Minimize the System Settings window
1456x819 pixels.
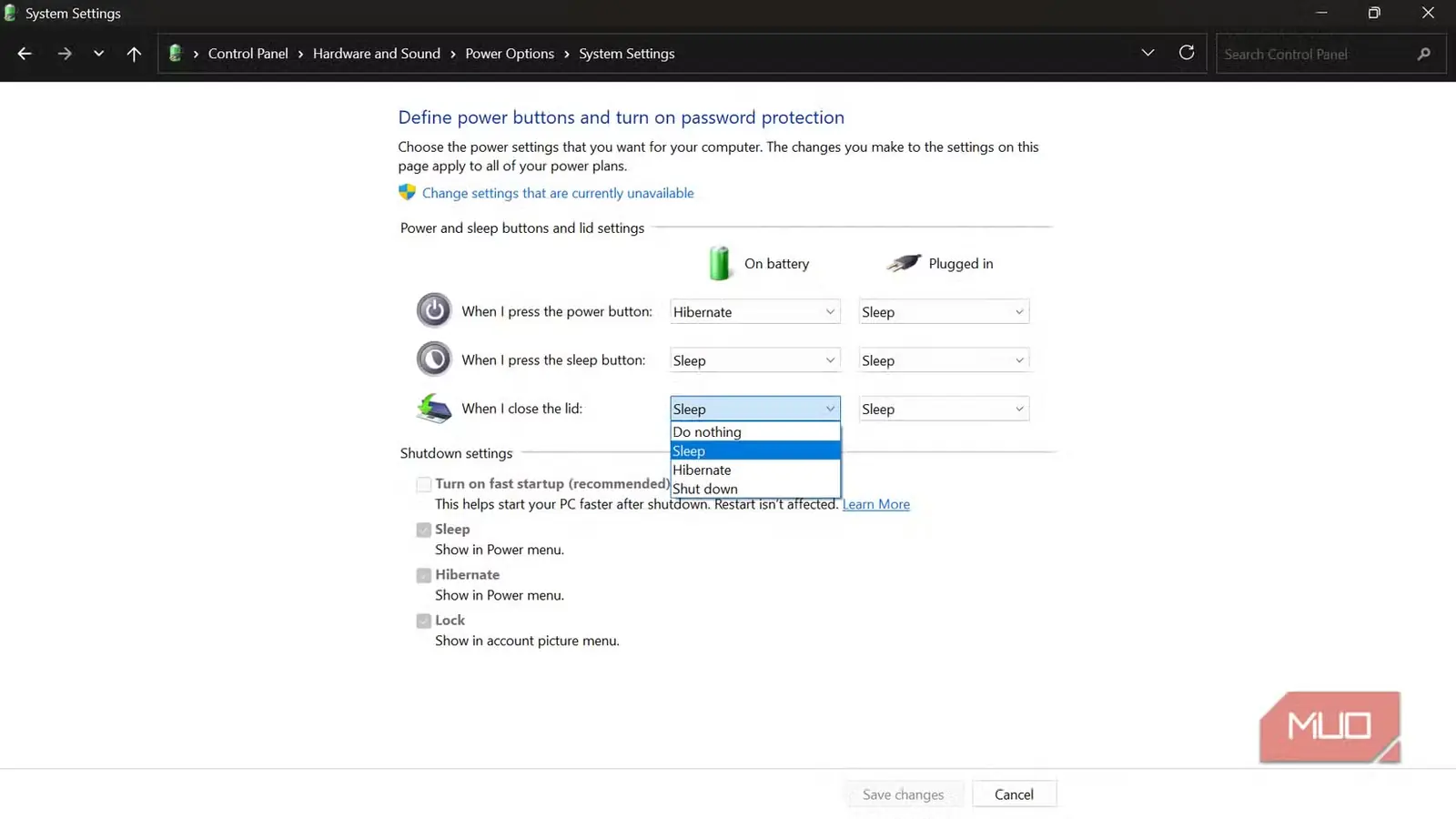[1321, 13]
